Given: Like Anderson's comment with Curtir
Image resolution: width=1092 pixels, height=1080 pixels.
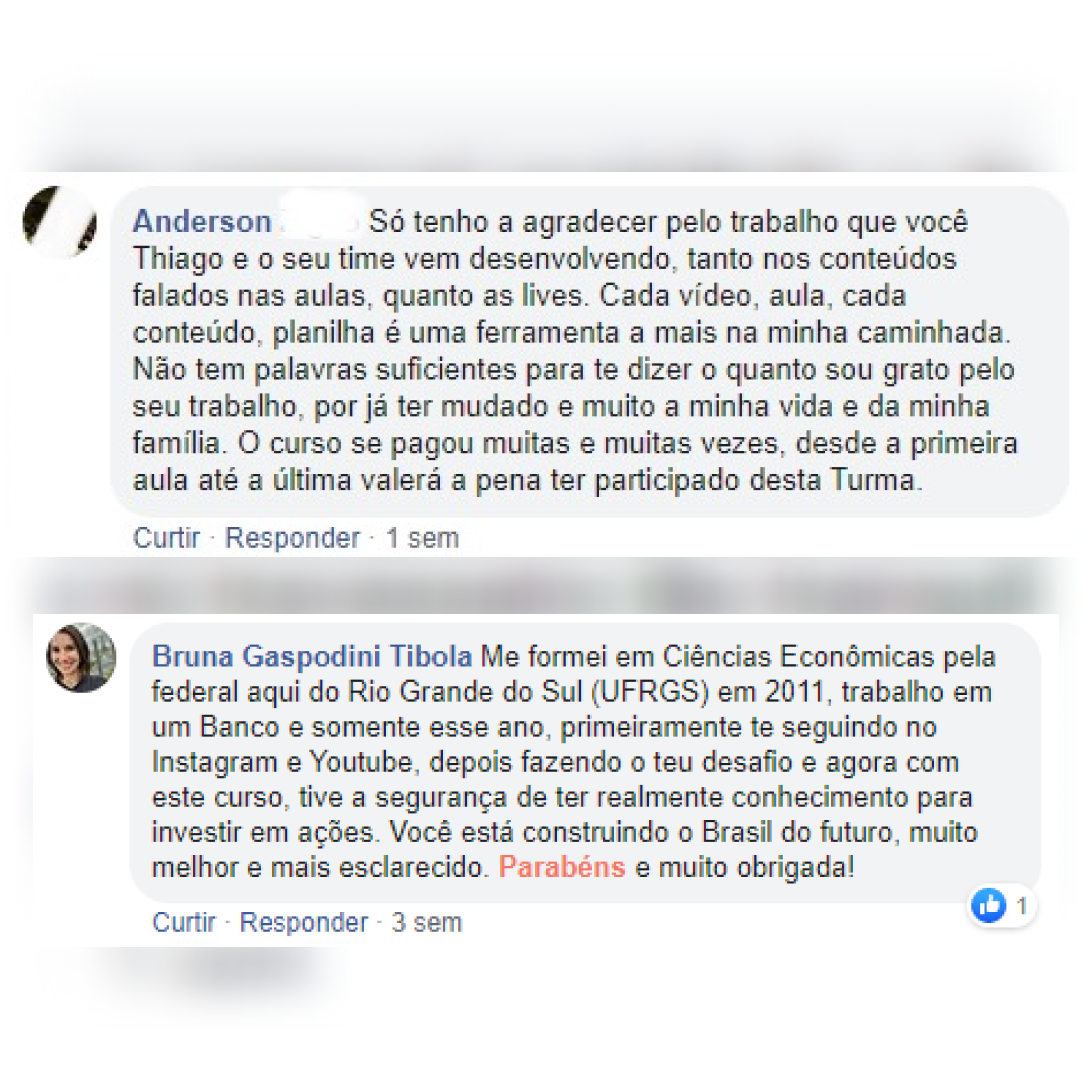Looking at the screenshot, I should click(166, 538).
